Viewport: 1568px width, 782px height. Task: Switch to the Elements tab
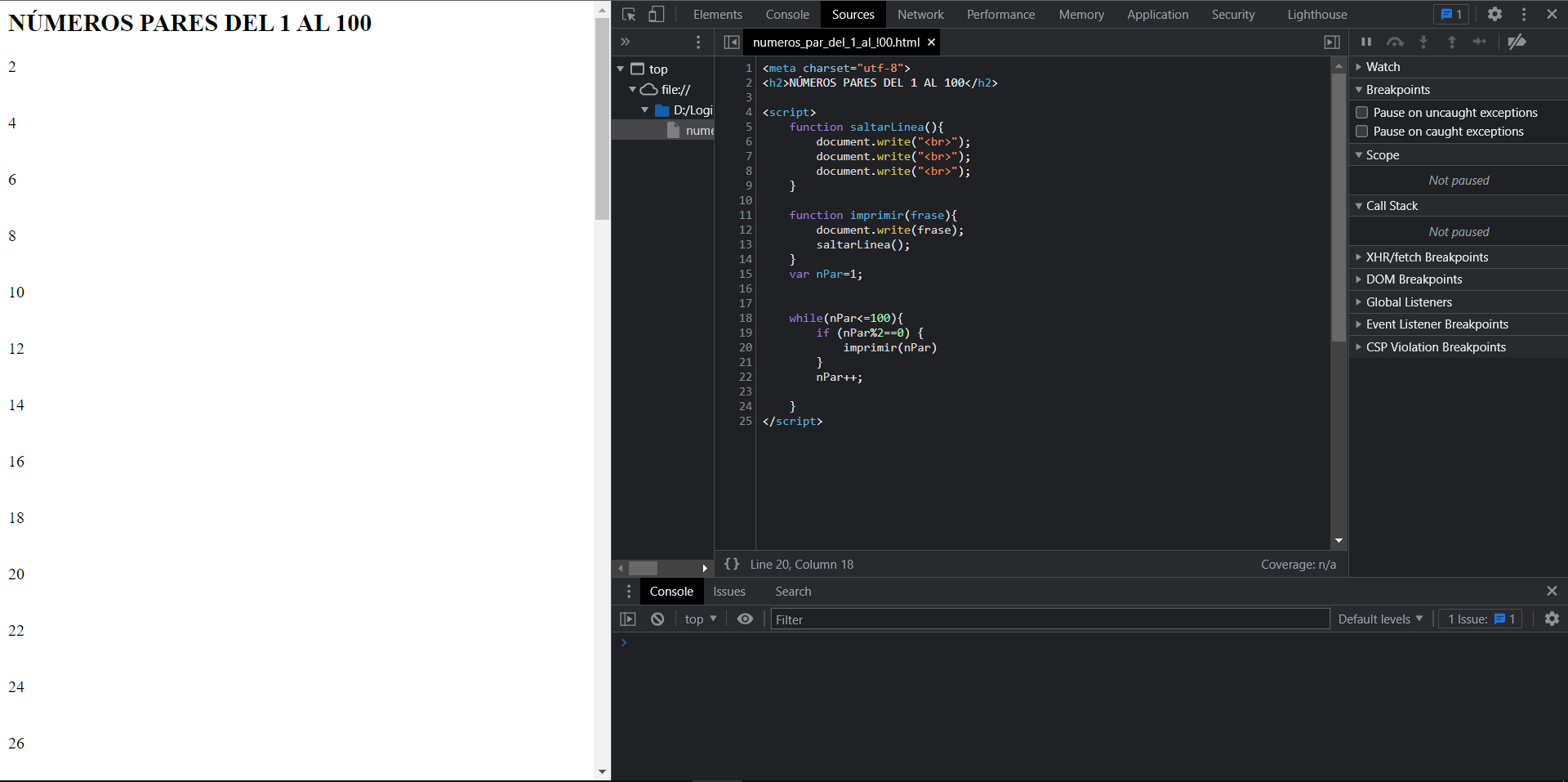click(x=718, y=14)
